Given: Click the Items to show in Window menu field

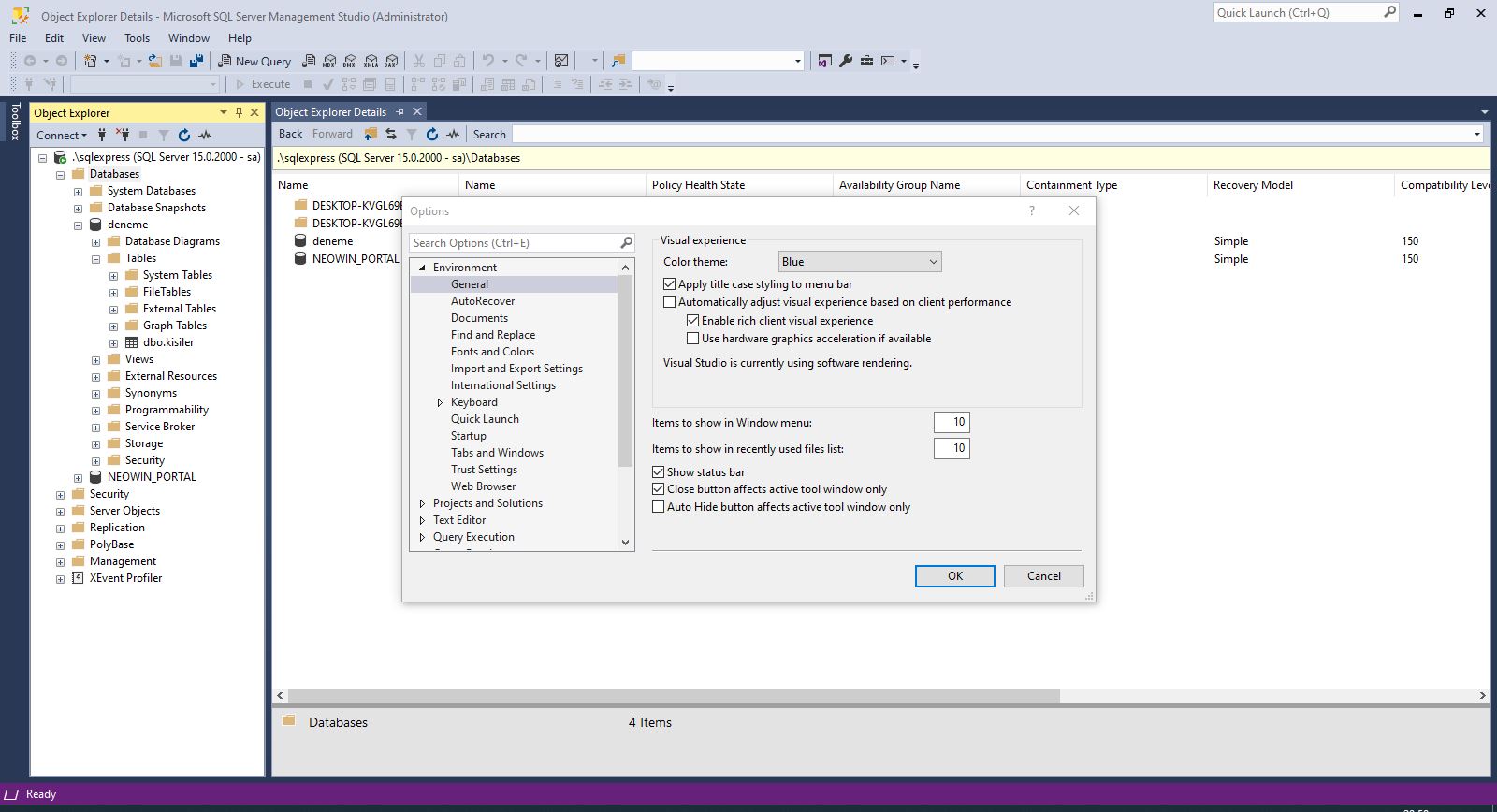Looking at the screenshot, I should 952,423.
